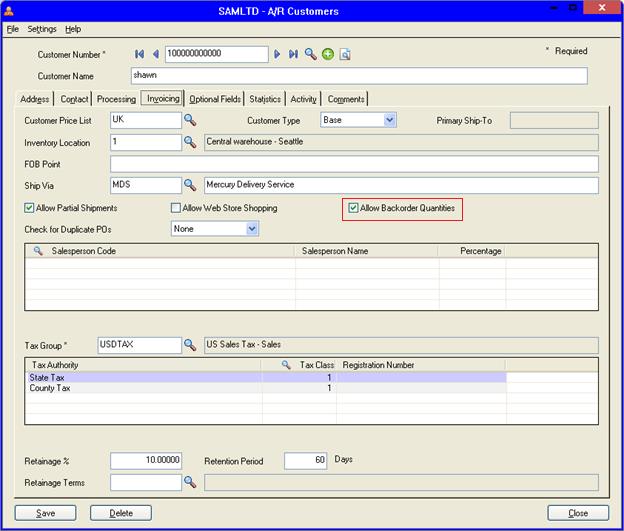Open the Help menu
The height and width of the screenshot is (531, 624).
[x=73, y=29]
